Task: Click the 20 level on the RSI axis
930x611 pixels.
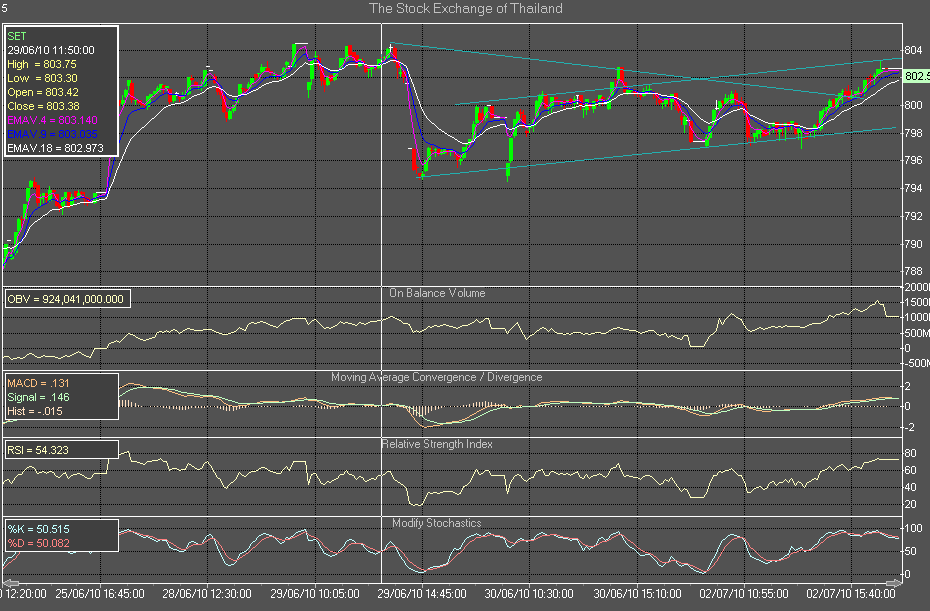Action: tap(910, 505)
